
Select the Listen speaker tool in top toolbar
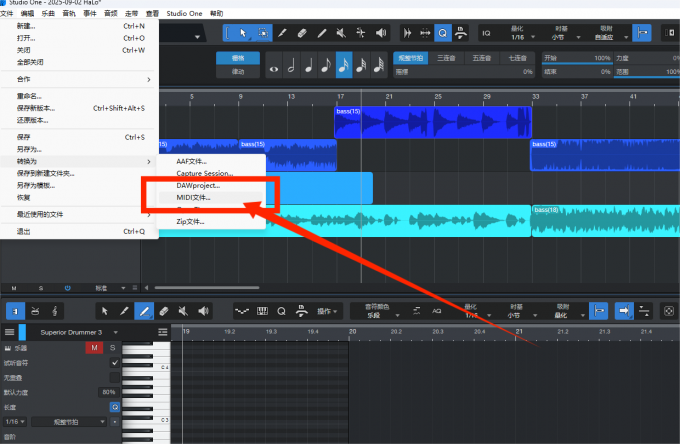[381, 33]
